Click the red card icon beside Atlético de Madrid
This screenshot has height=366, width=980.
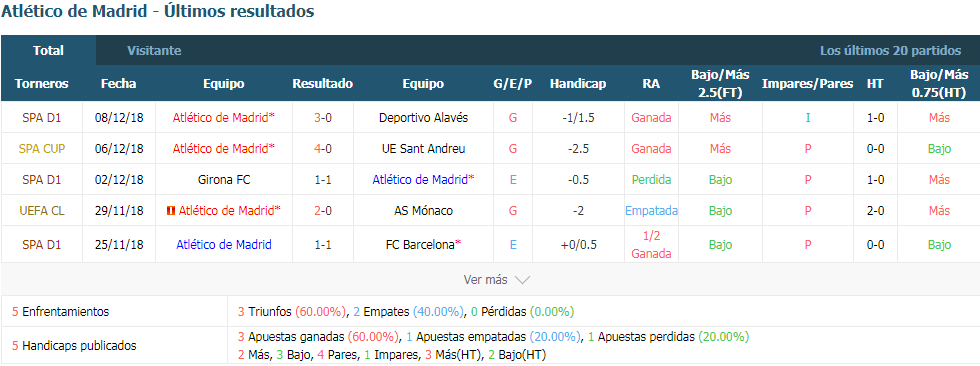coord(171,211)
